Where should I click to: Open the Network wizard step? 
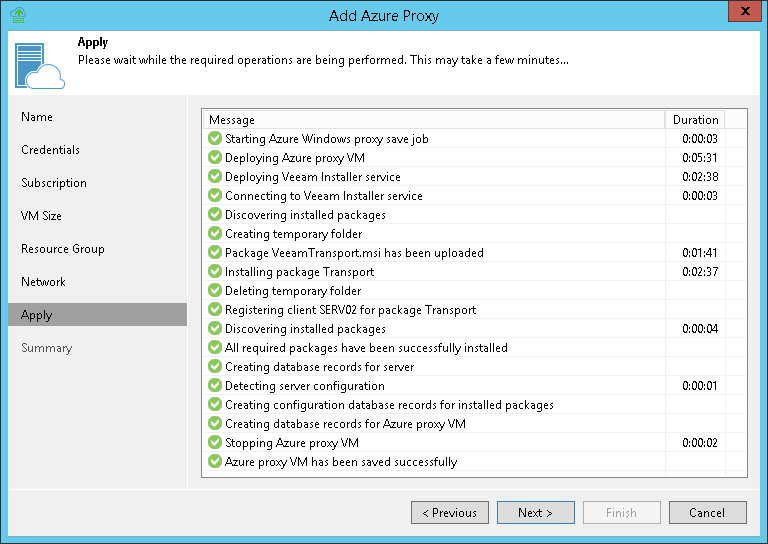click(43, 282)
